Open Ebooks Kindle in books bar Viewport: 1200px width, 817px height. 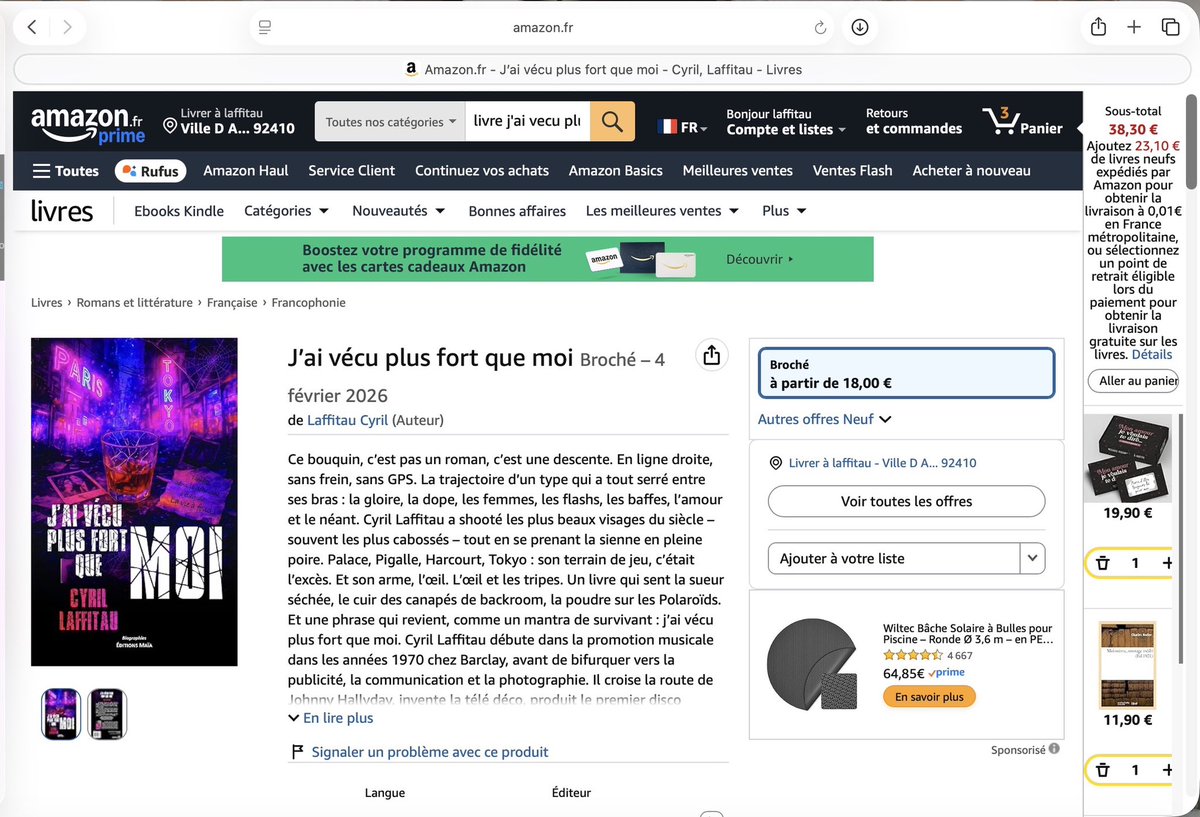coord(179,211)
